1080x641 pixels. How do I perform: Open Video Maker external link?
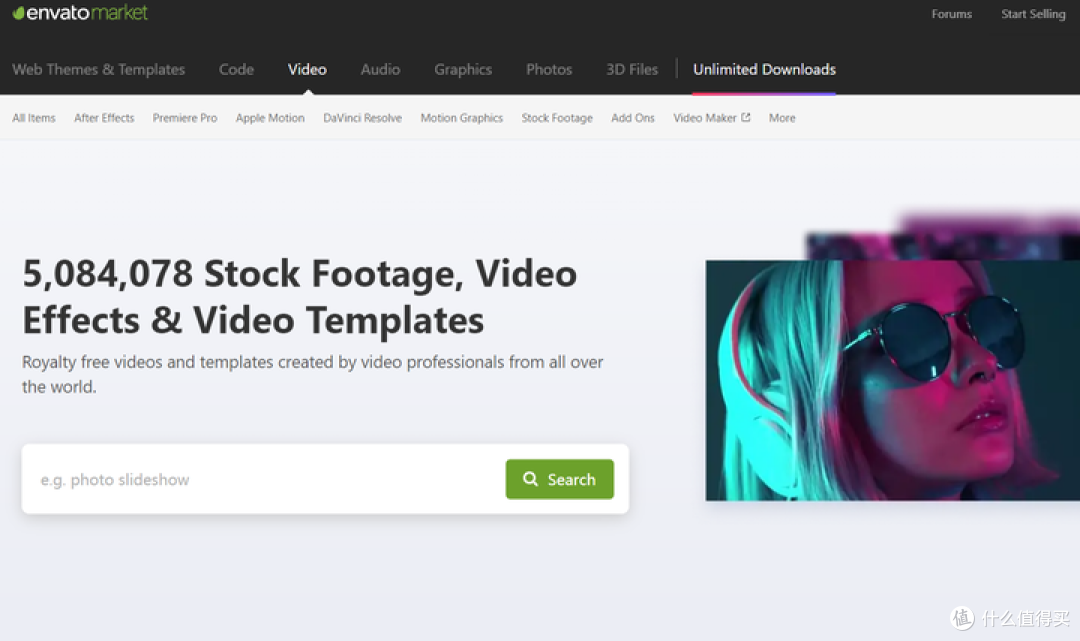[712, 118]
